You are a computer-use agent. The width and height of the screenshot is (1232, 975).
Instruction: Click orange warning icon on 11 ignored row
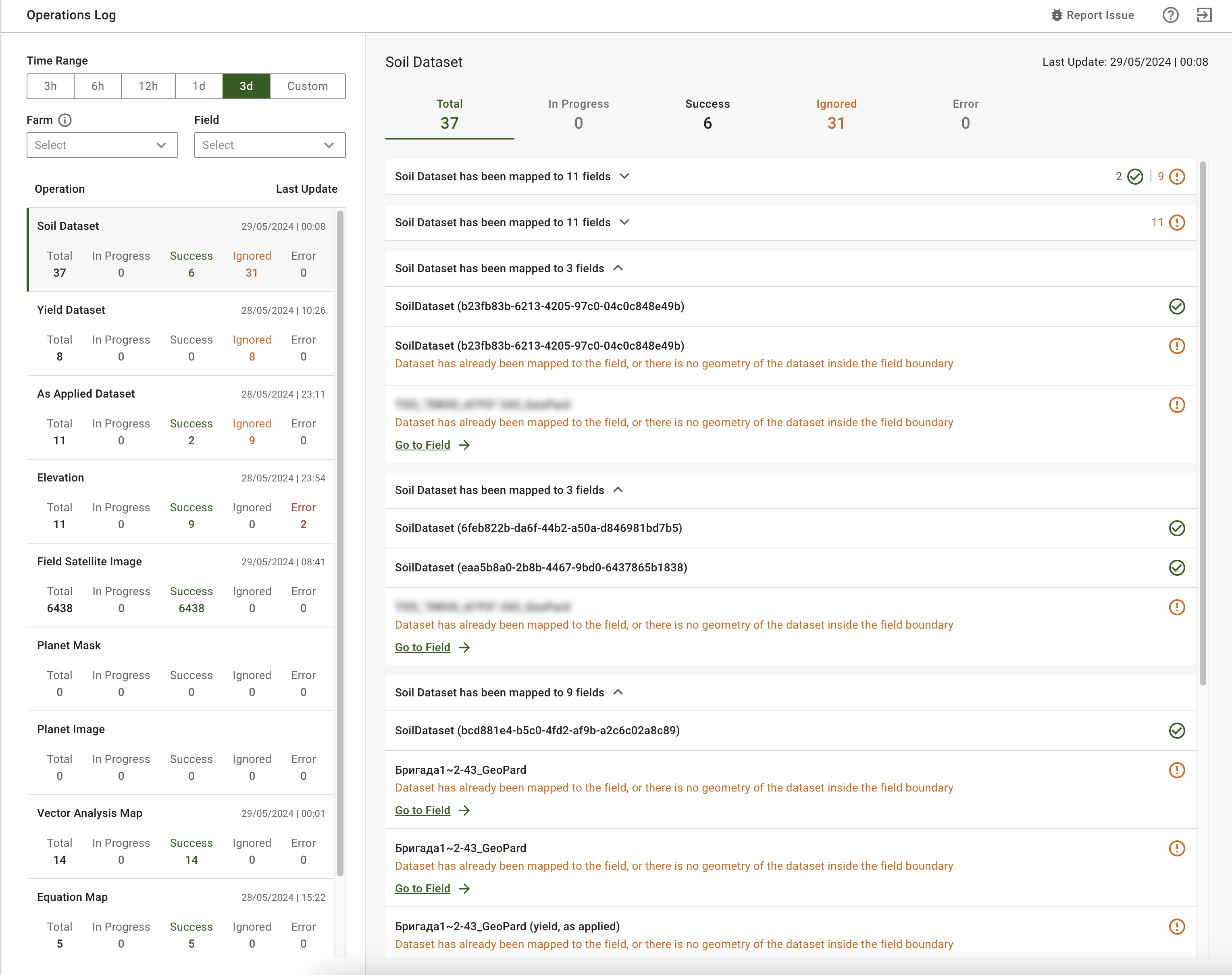pyautogui.click(x=1177, y=223)
